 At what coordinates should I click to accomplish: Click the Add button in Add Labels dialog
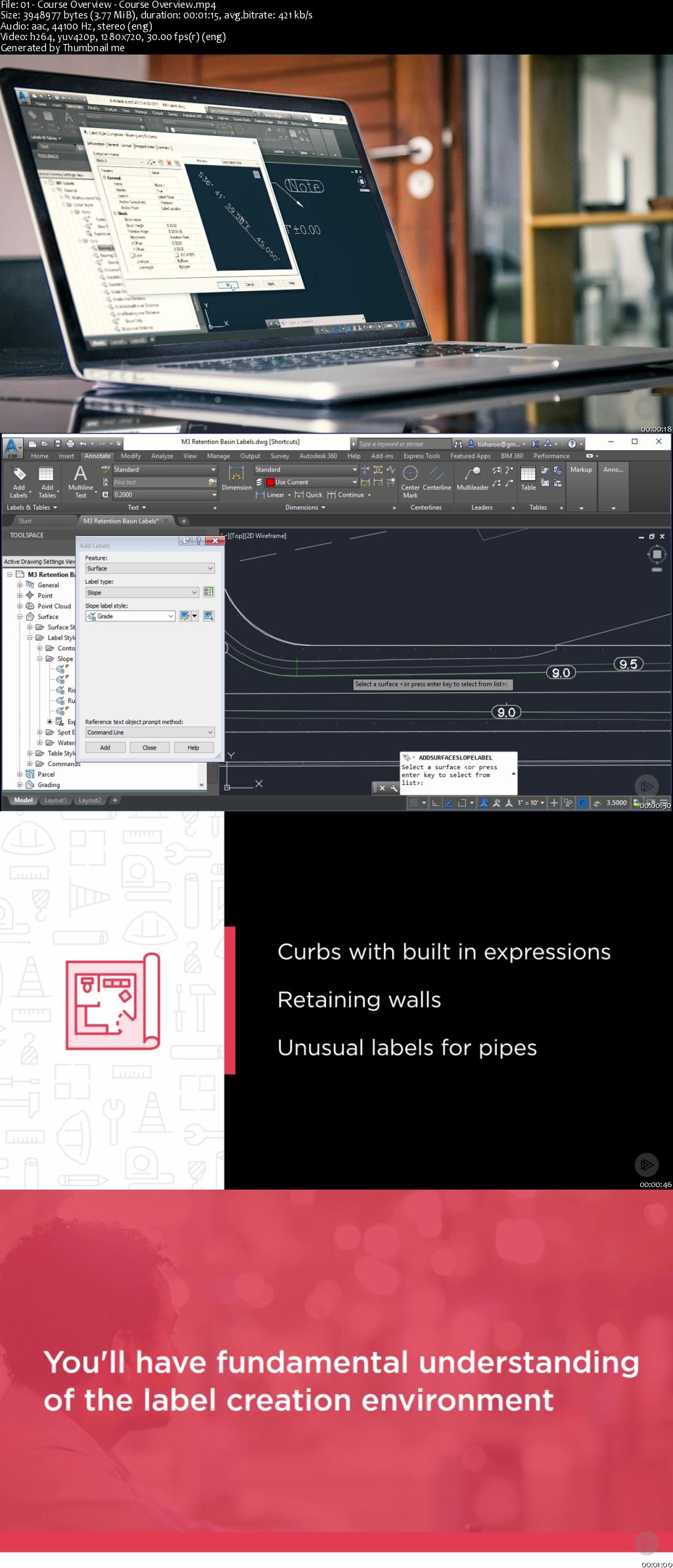pyautogui.click(x=105, y=748)
